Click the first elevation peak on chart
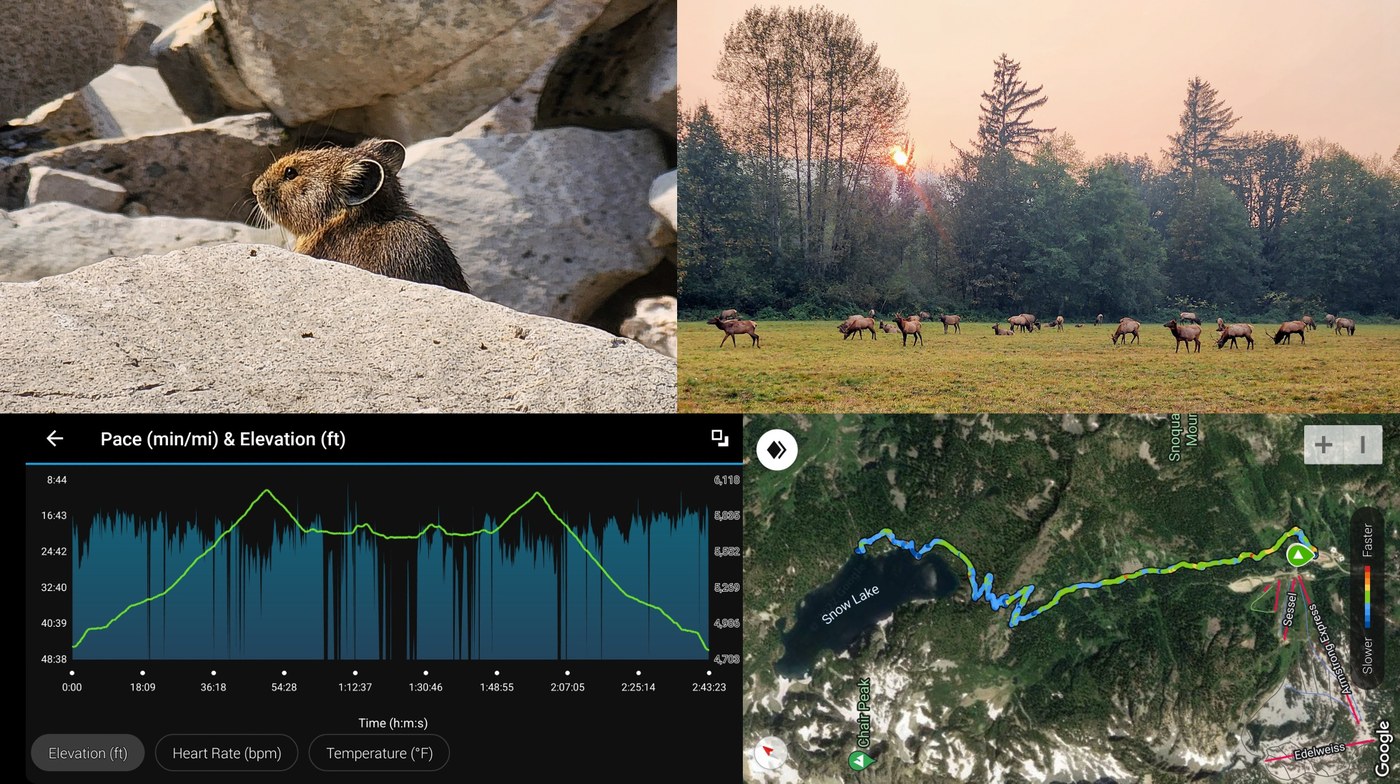The height and width of the screenshot is (784, 1400). point(266,490)
